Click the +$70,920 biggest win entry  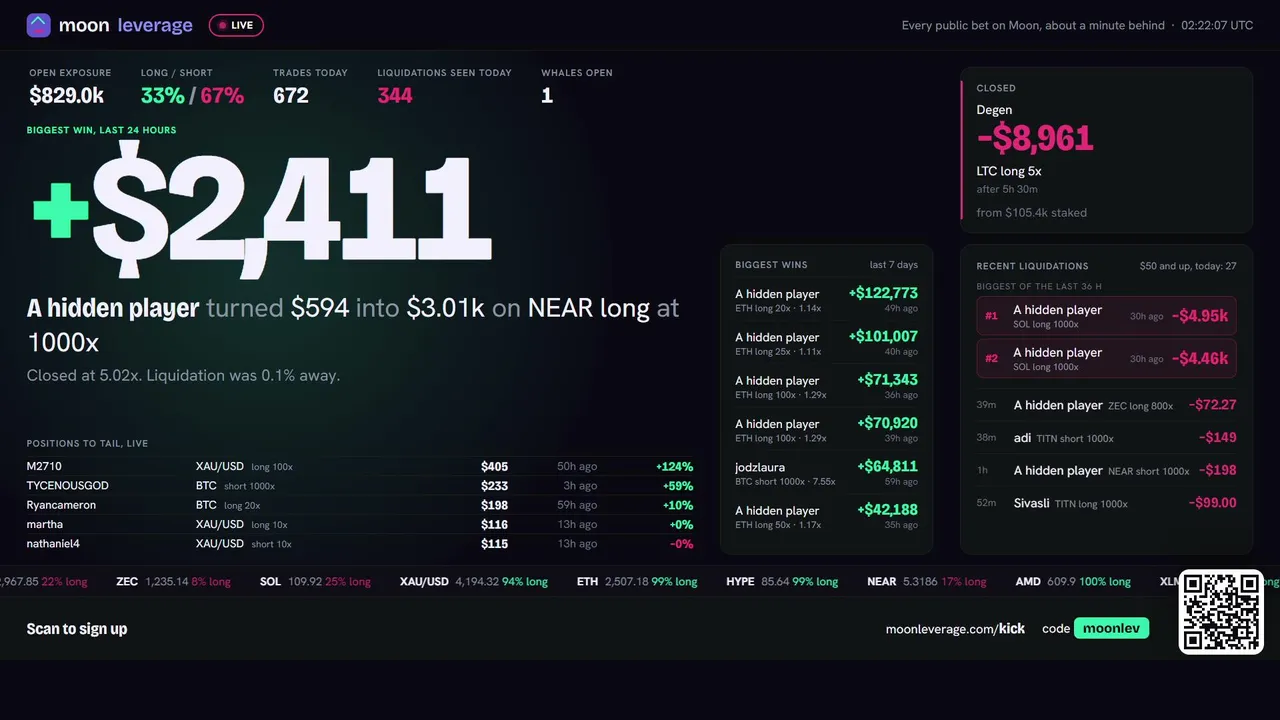pyautogui.click(x=826, y=429)
